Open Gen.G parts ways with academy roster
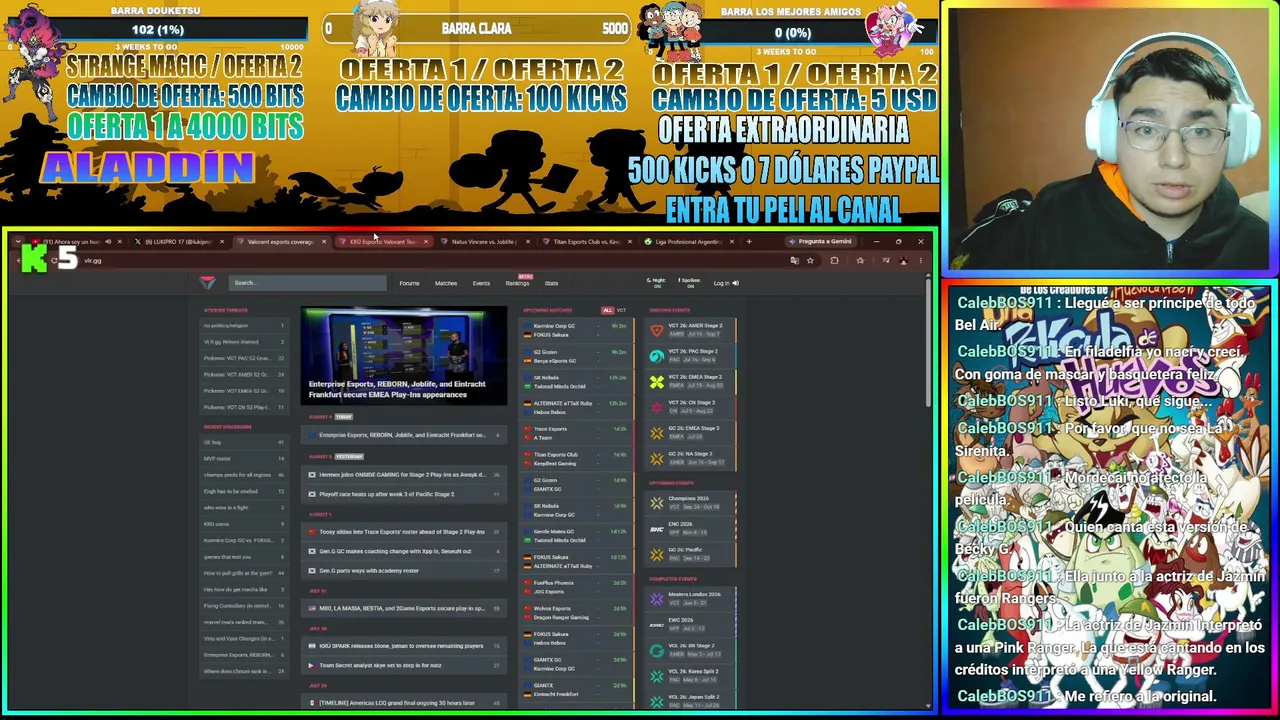The image size is (1280, 720). click(x=405, y=571)
